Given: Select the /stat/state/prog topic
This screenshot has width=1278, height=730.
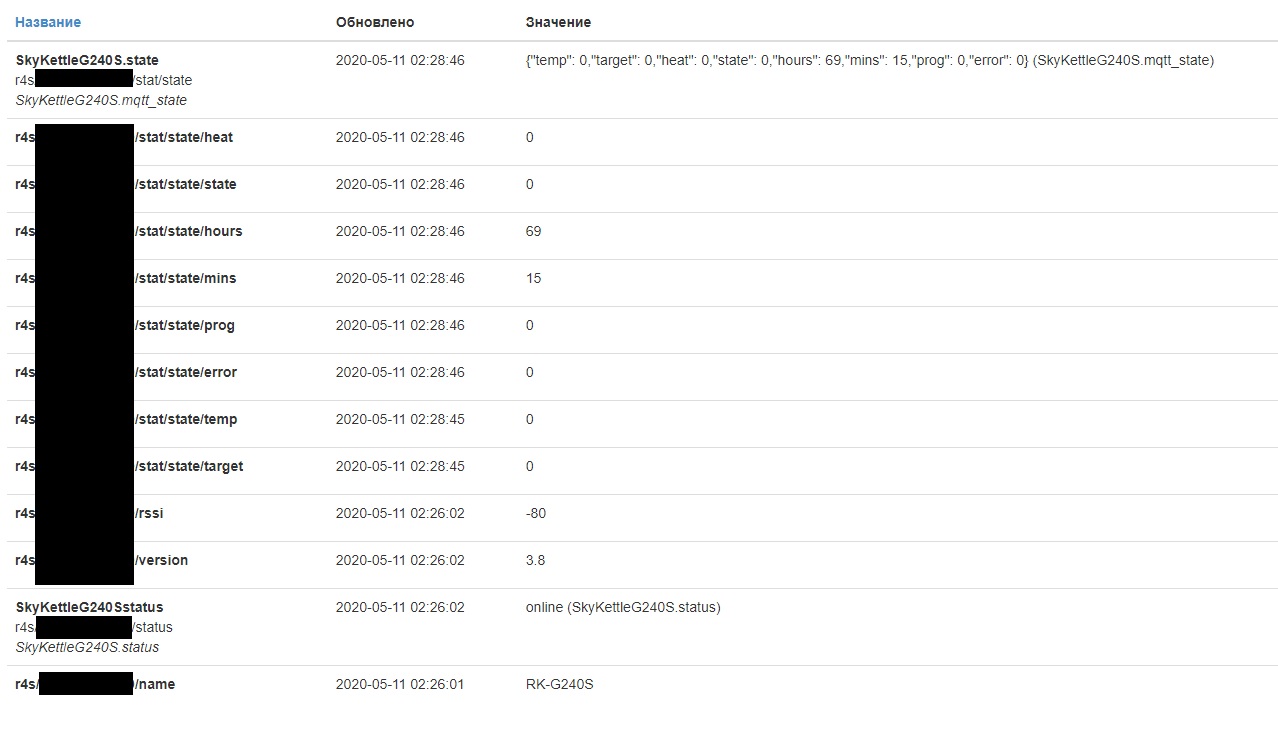Looking at the screenshot, I should point(184,325).
